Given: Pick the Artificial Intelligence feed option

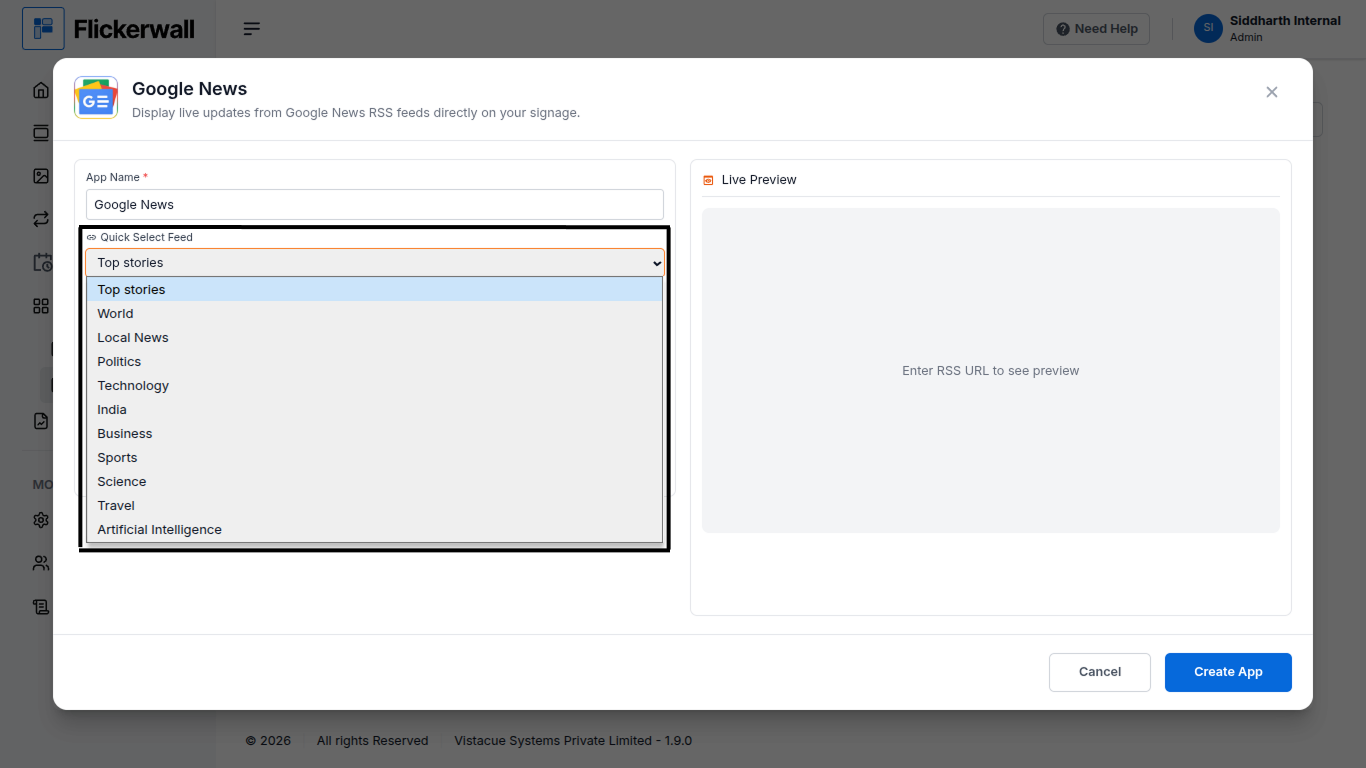Looking at the screenshot, I should coord(374,529).
